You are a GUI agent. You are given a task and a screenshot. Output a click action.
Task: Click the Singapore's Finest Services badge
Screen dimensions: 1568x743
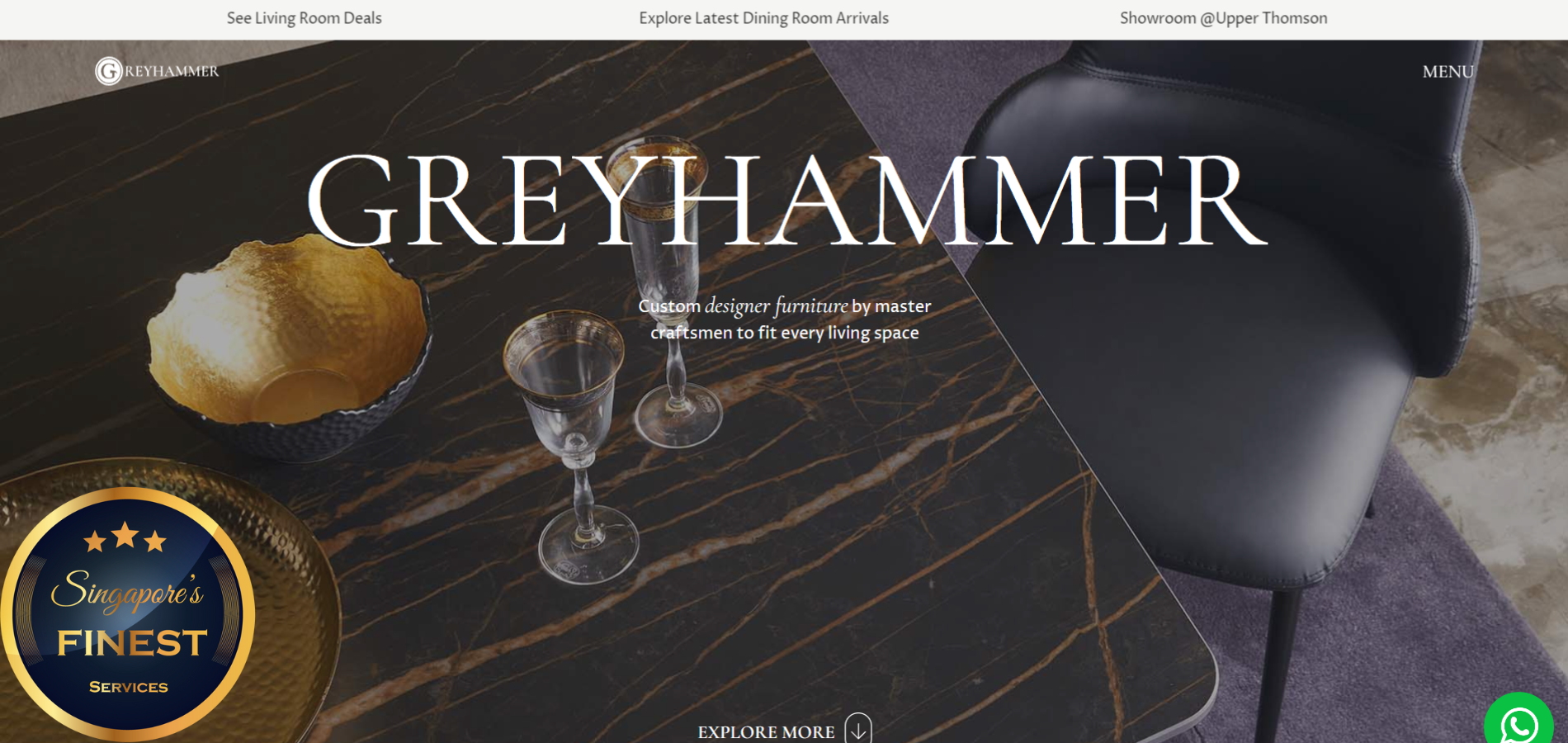pos(127,613)
